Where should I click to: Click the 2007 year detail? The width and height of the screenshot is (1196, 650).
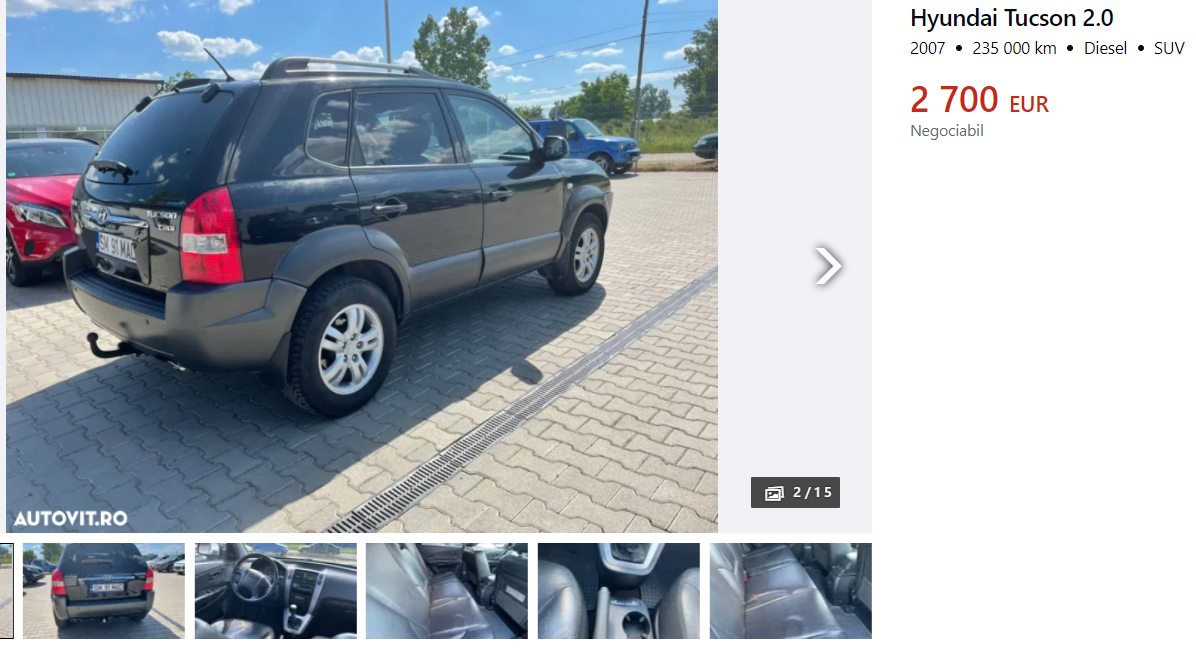[x=928, y=48]
